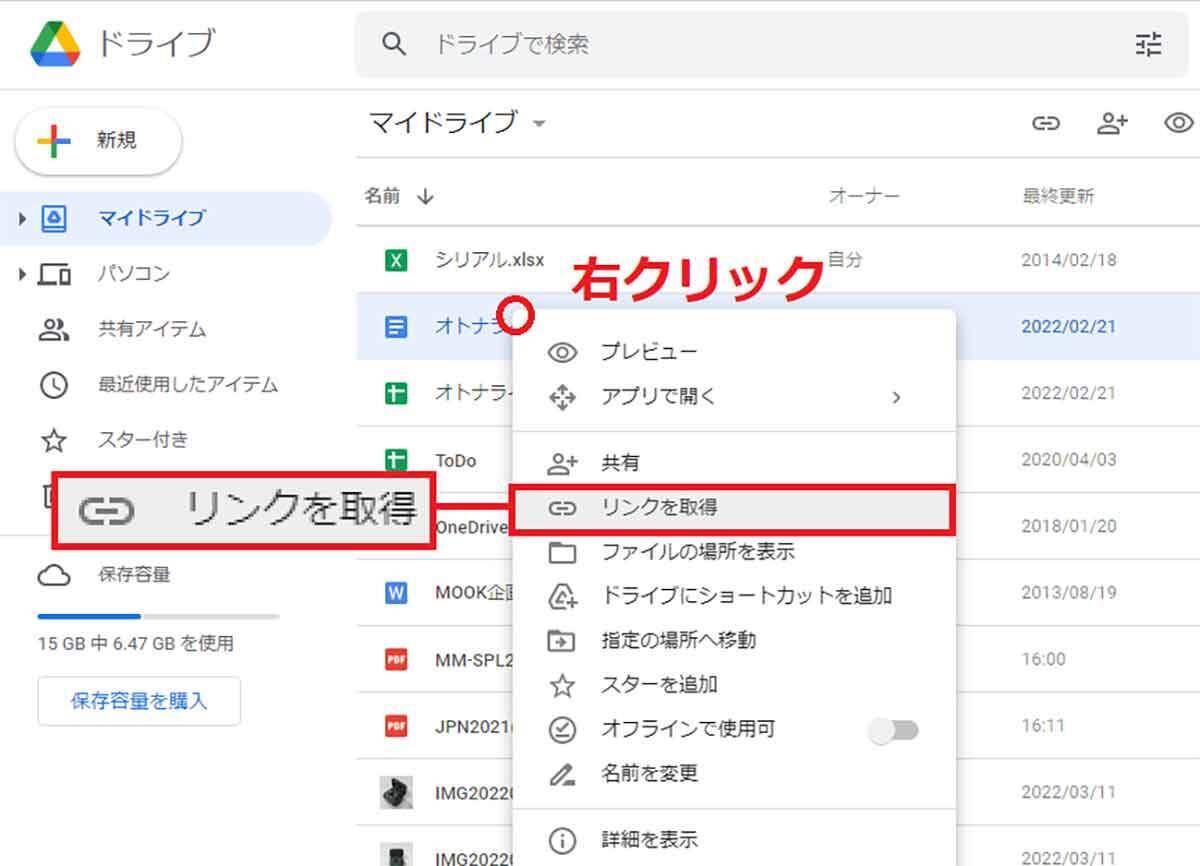This screenshot has height=866, width=1200.
Task: Click the storage usage progress bar
Action: click(x=158, y=616)
